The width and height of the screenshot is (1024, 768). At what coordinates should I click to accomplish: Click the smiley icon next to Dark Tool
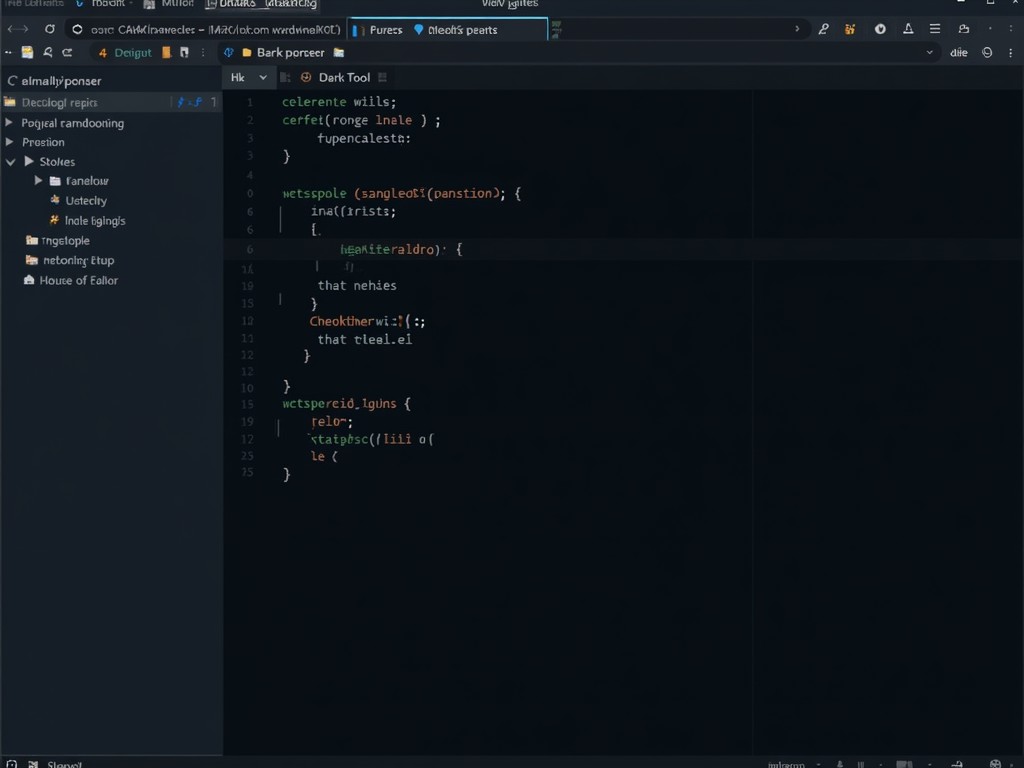coord(305,77)
